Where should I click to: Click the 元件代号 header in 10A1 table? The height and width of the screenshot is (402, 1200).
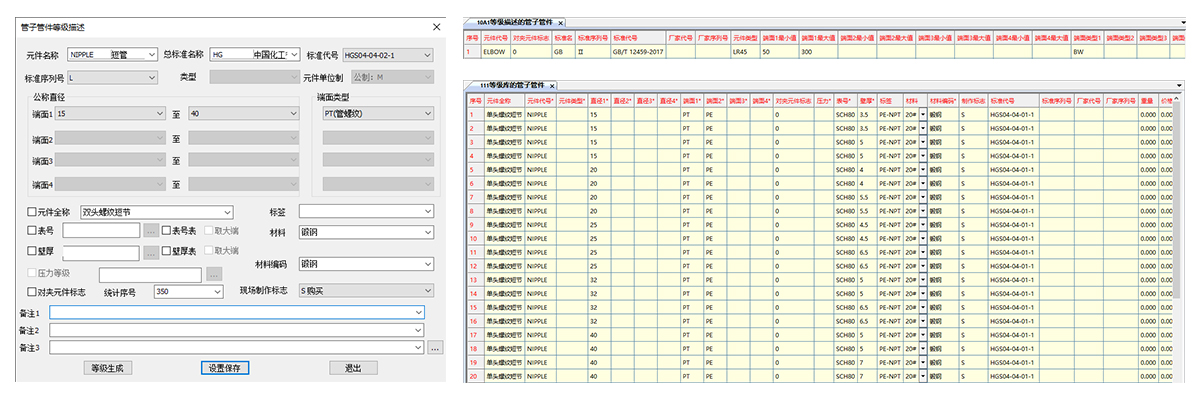tap(497, 37)
